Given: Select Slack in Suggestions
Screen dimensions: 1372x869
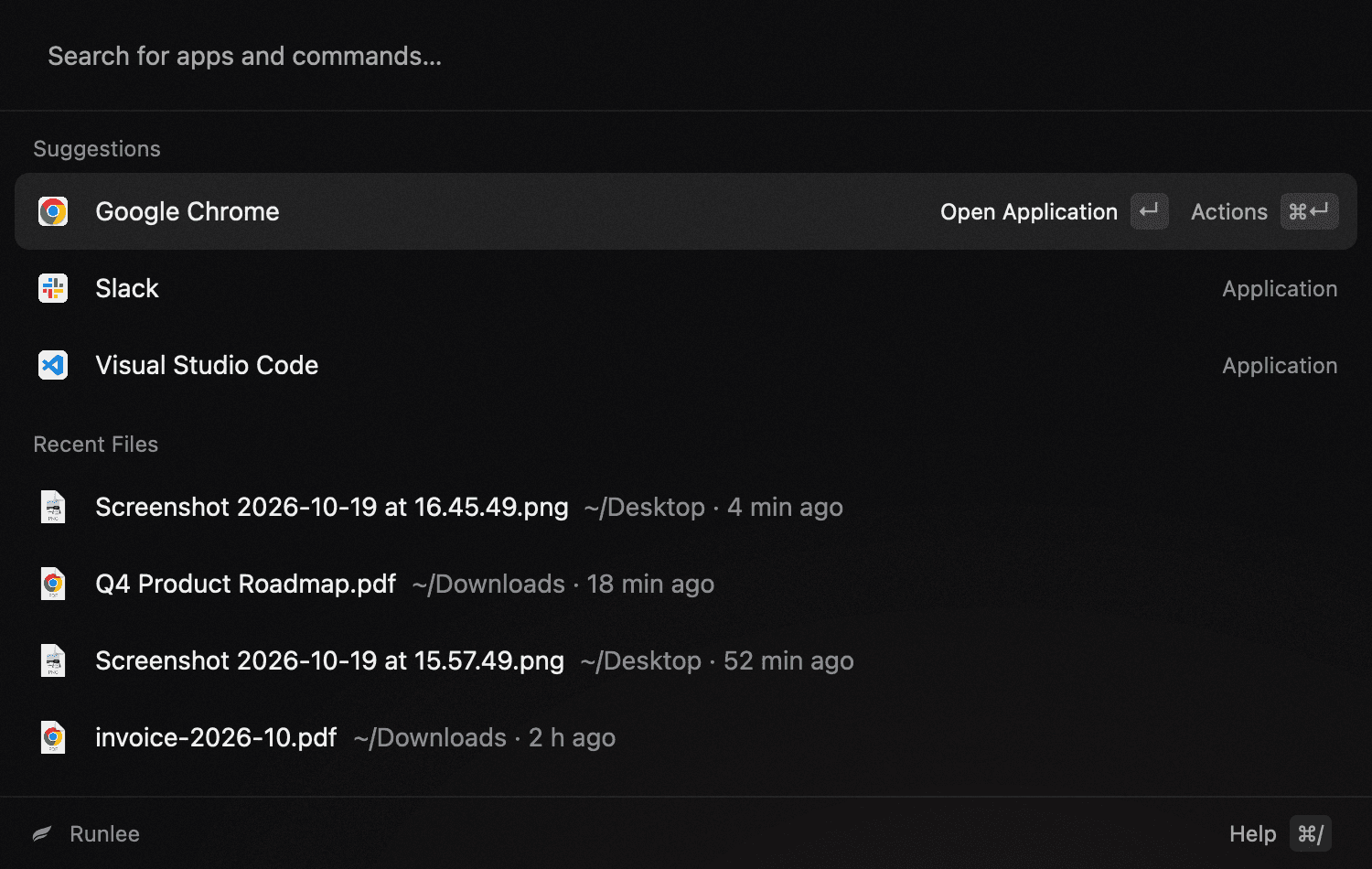Looking at the screenshot, I should click(x=686, y=288).
